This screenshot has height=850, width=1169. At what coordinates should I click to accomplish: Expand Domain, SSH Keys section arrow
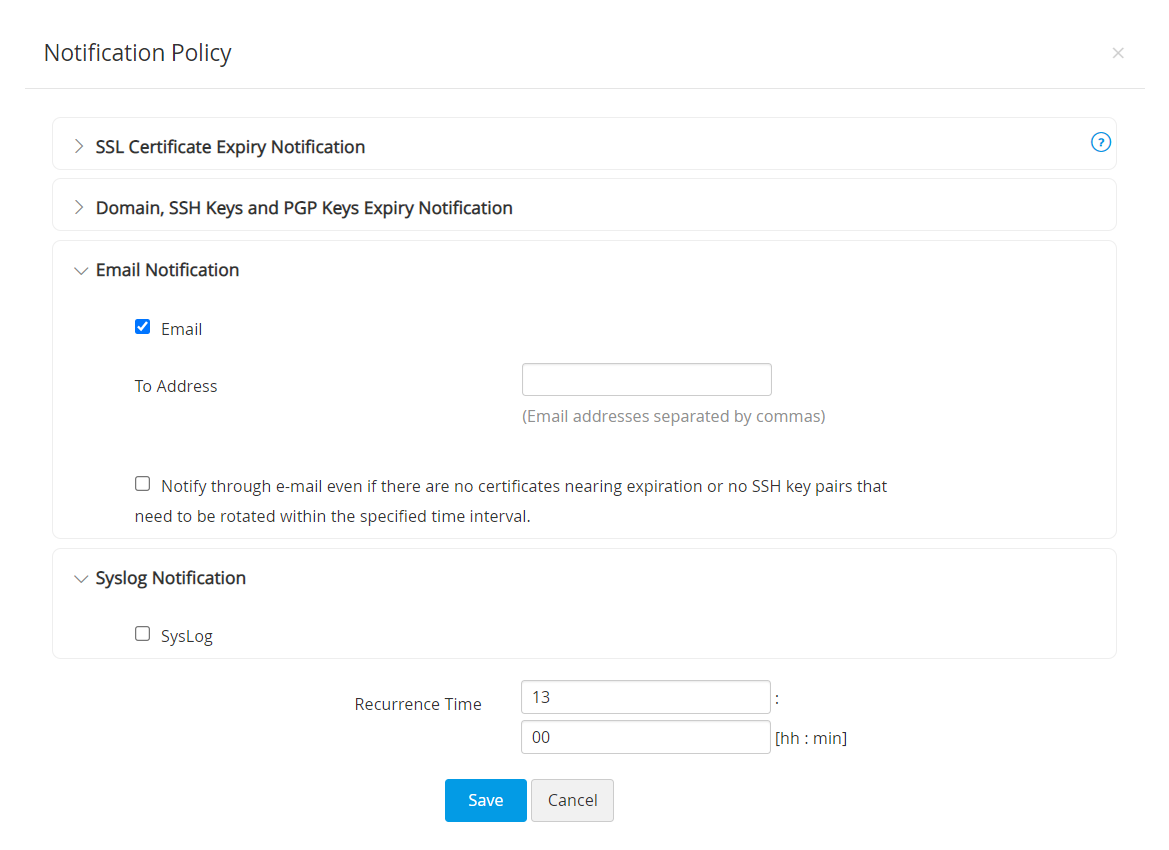click(80, 208)
